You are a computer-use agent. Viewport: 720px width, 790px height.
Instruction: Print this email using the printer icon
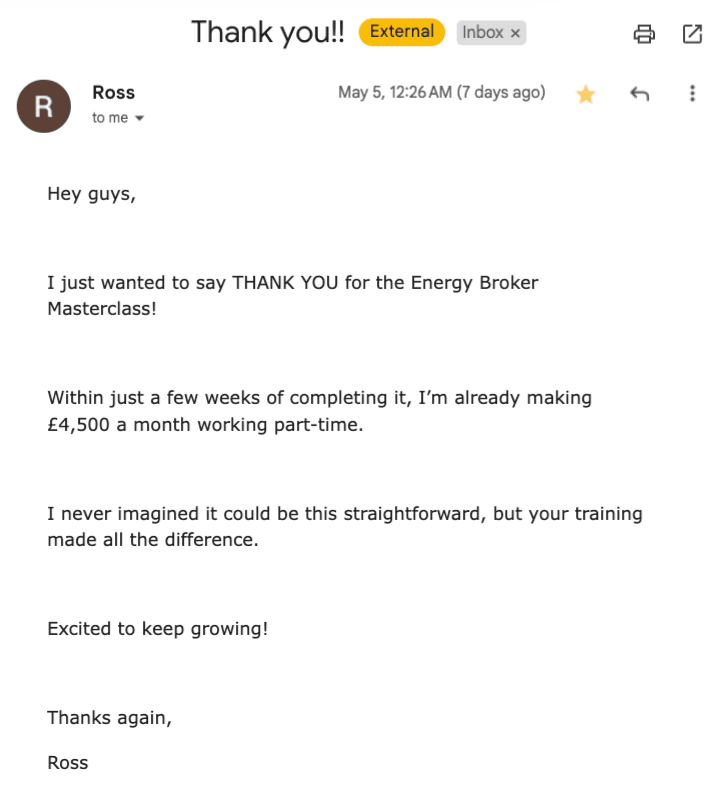pos(645,34)
